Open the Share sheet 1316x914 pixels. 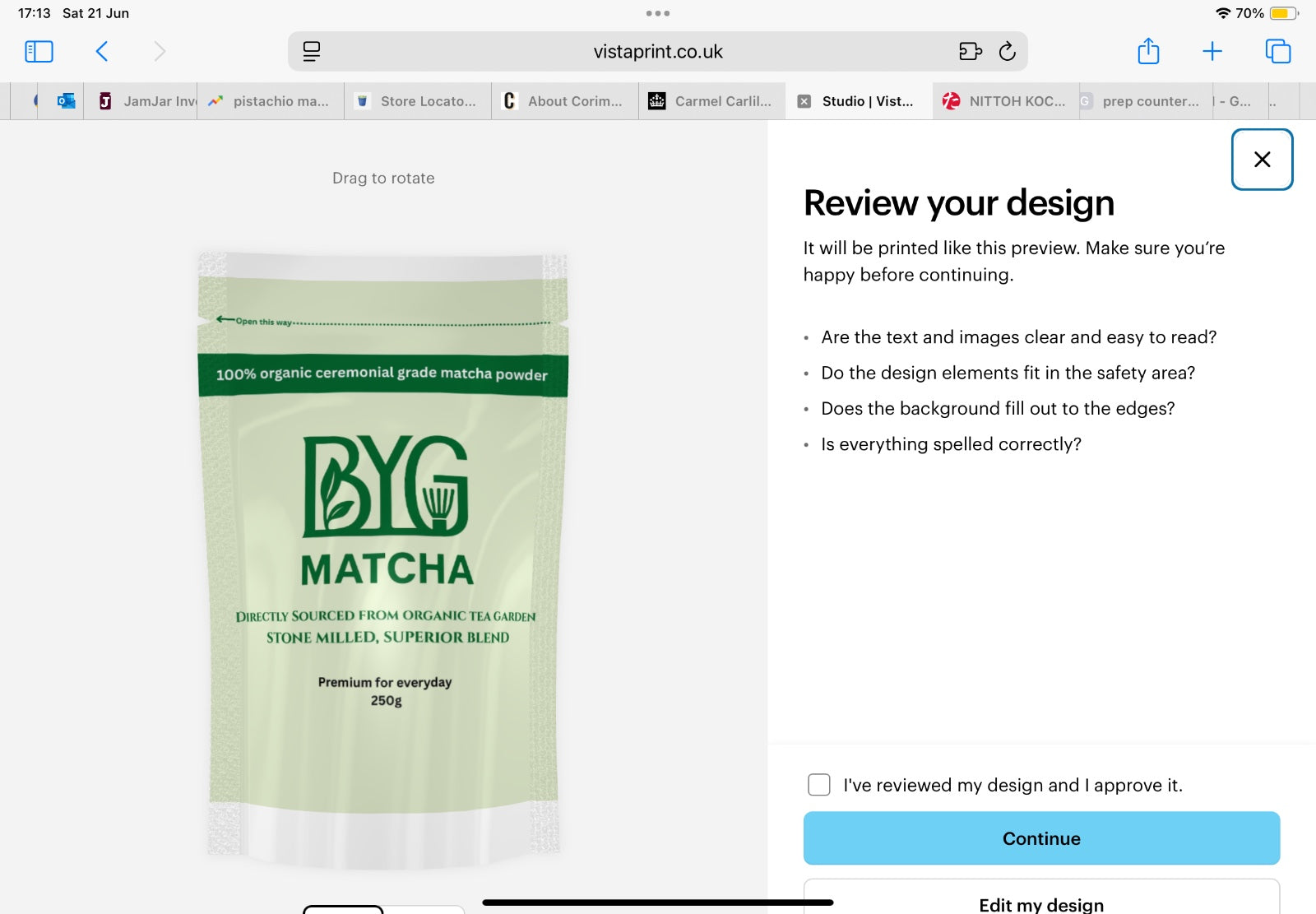coord(1148,51)
